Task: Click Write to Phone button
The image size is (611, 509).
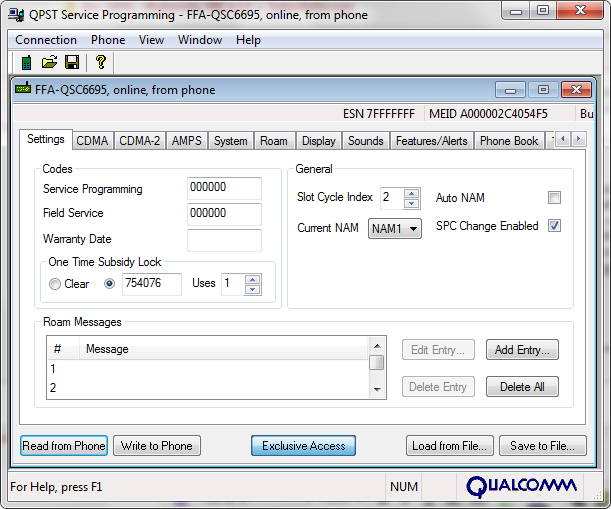Action: pos(157,445)
